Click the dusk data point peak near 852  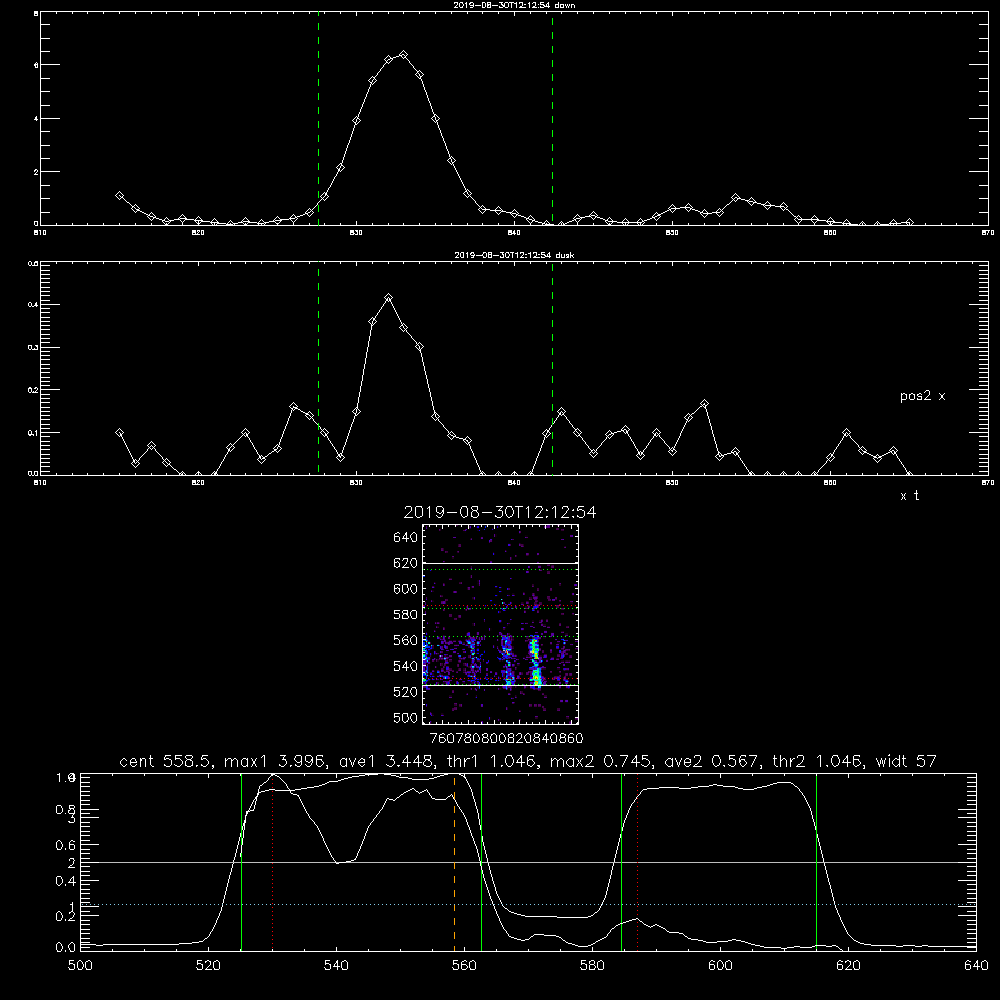[704, 404]
